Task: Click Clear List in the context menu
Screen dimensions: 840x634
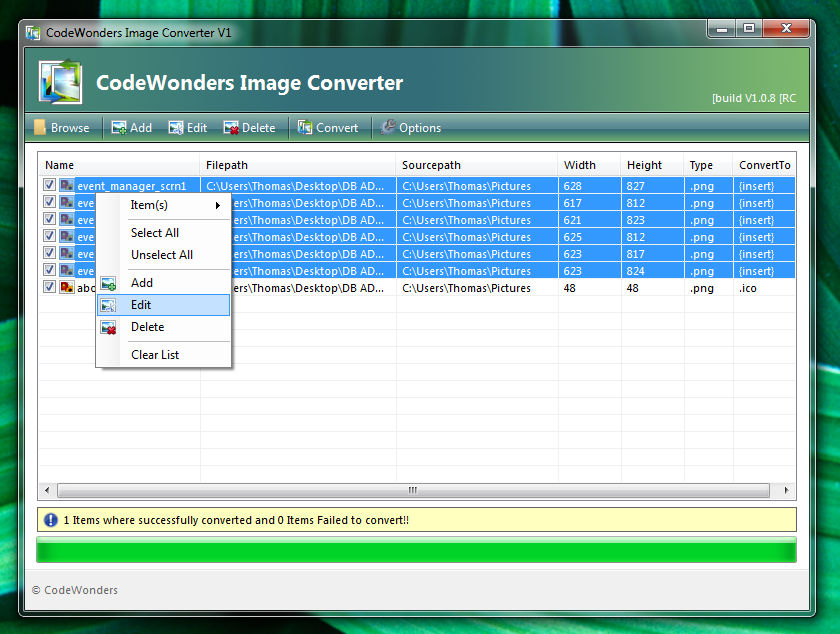Action: [154, 354]
